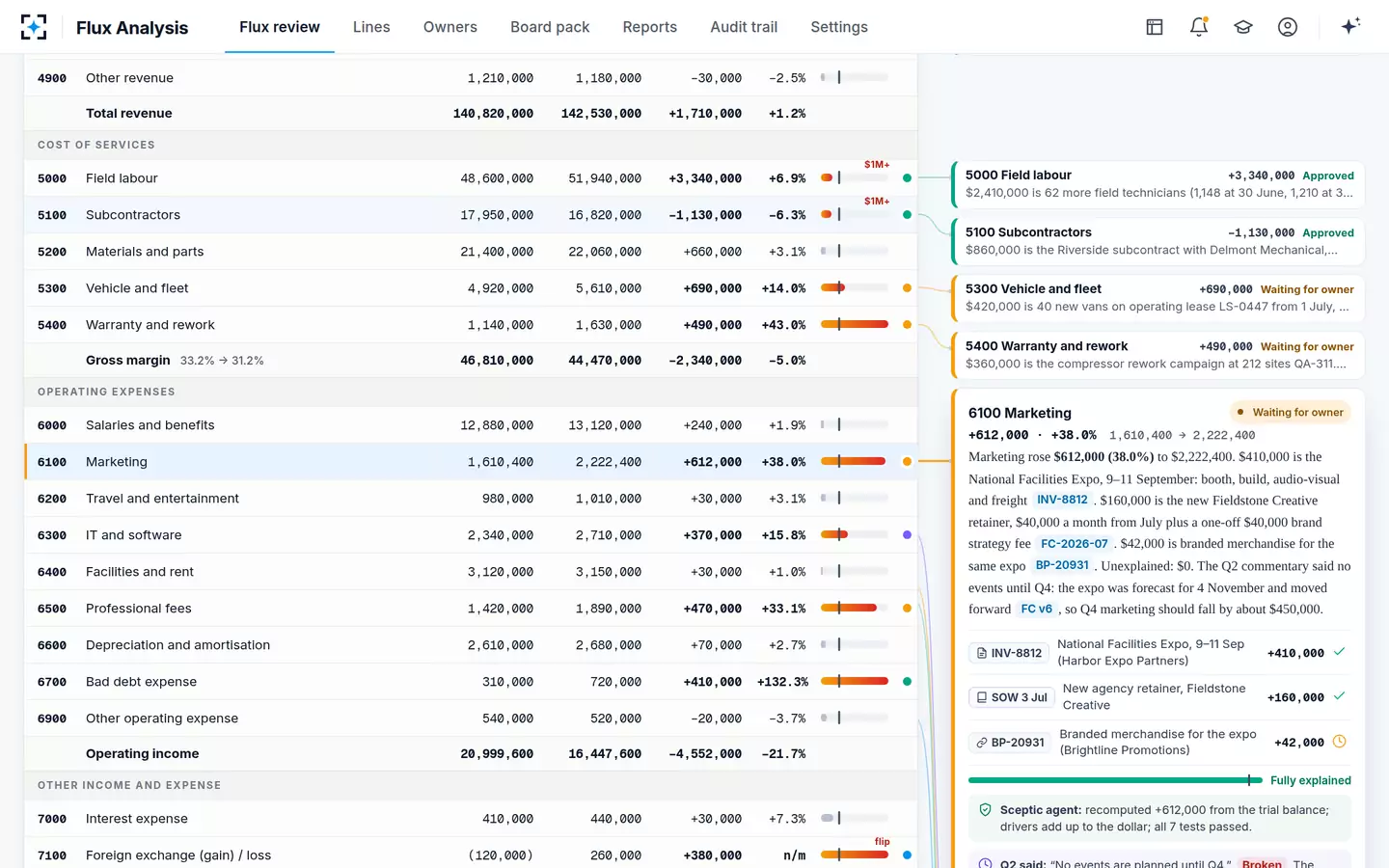Open the 5400 Warranty and rework card
Viewport: 1389px width, 868px height.
tap(1158, 355)
